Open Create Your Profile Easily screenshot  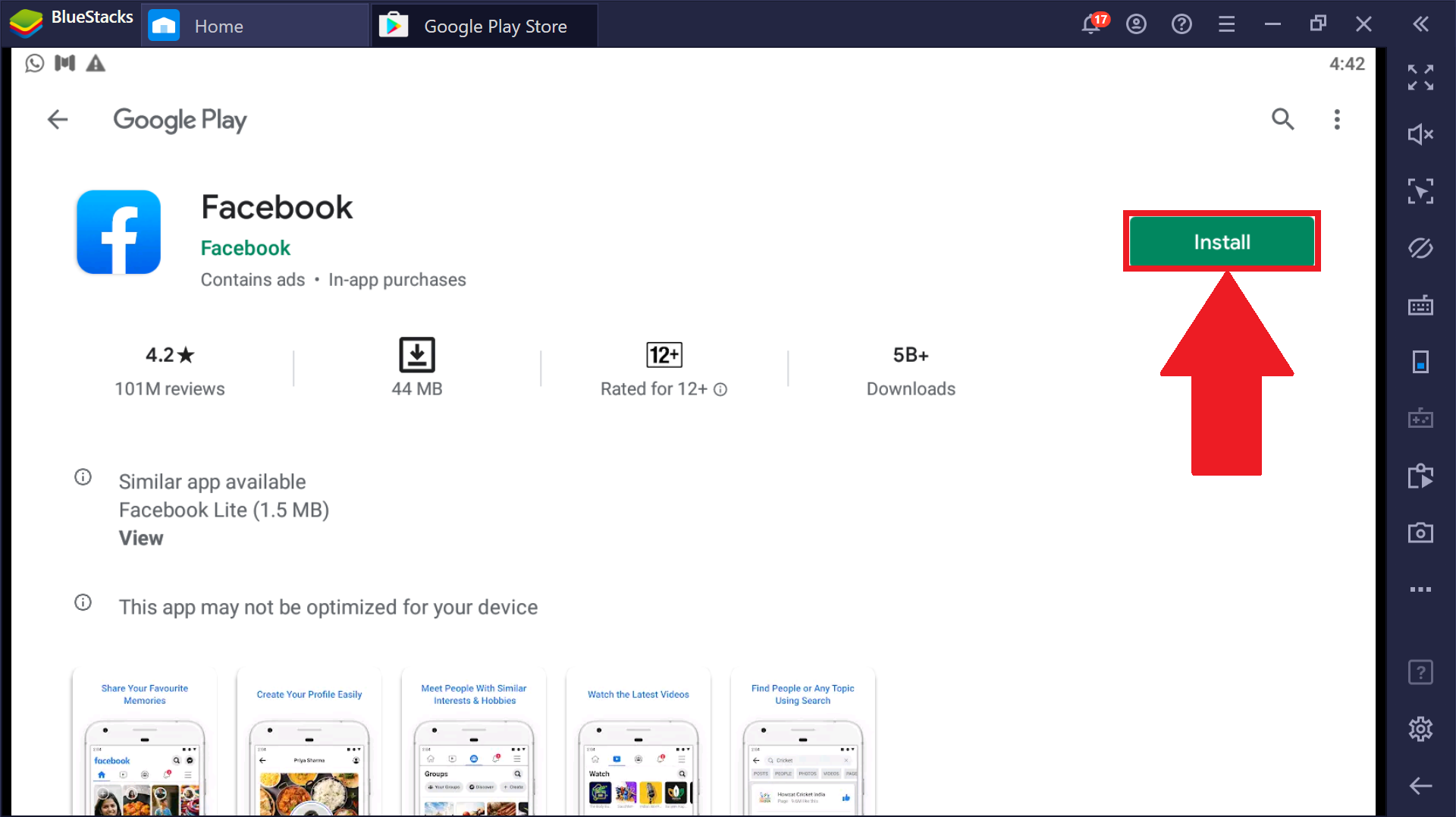coord(309,742)
